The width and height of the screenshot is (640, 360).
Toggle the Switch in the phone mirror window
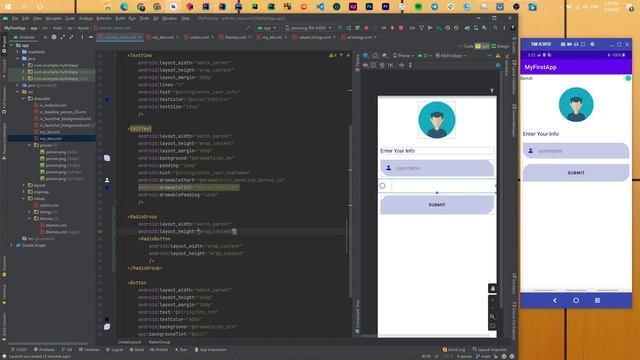pos(628,78)
